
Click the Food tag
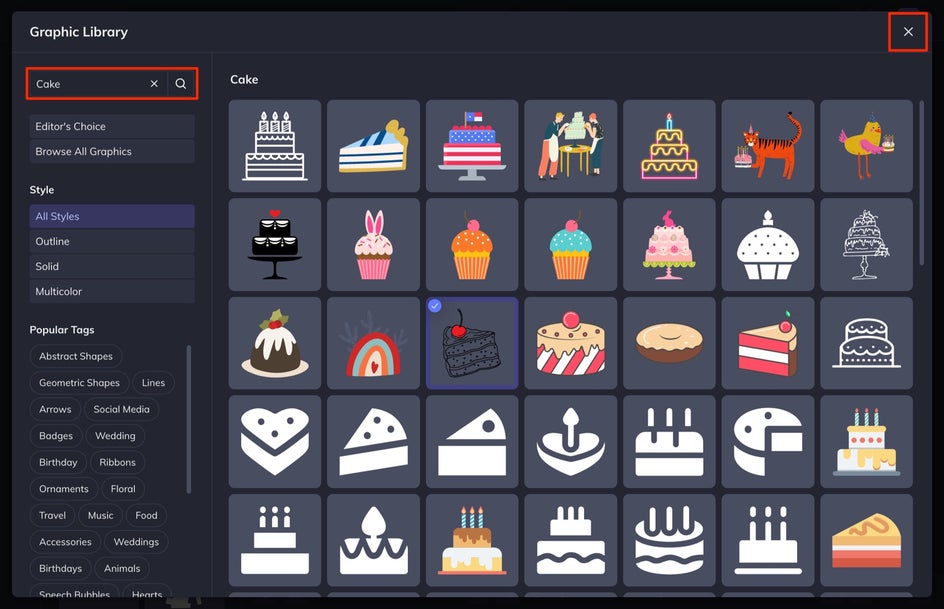[x=146, y=515]
